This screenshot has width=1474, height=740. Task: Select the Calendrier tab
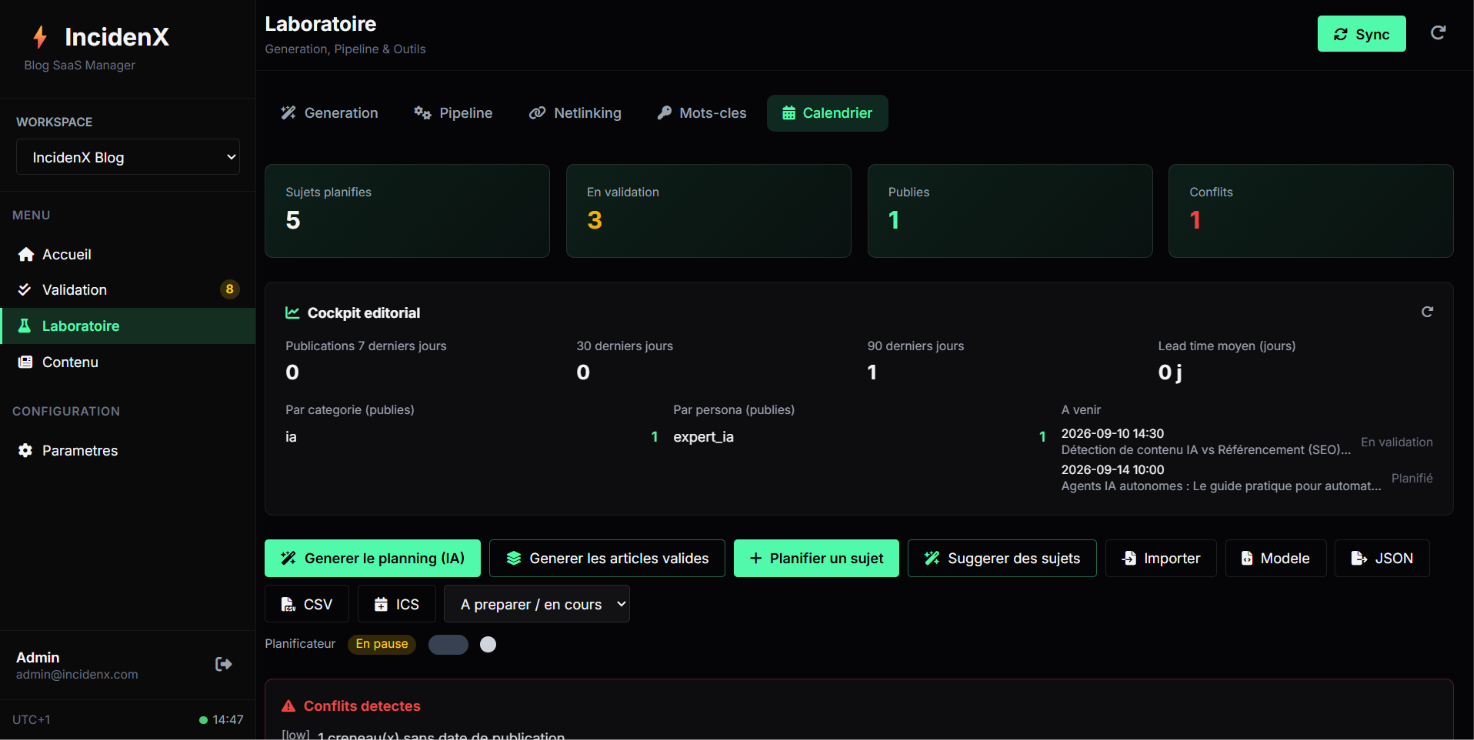pos(827,113)
